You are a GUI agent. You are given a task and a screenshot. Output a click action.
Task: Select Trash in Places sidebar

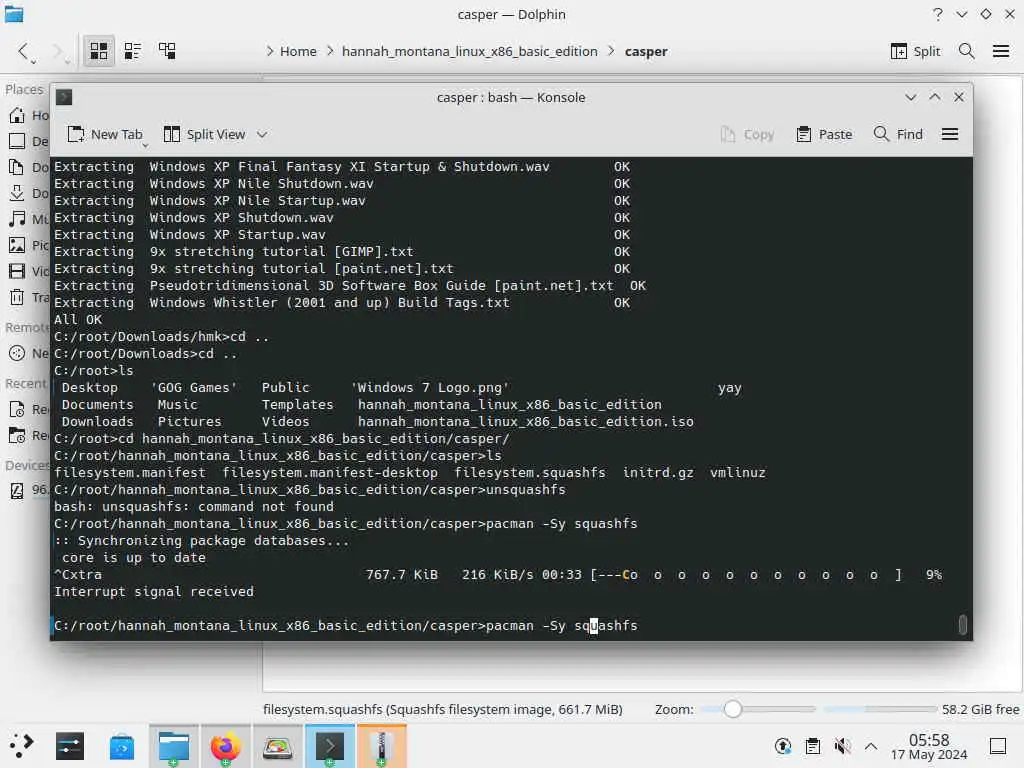point(28,297)
